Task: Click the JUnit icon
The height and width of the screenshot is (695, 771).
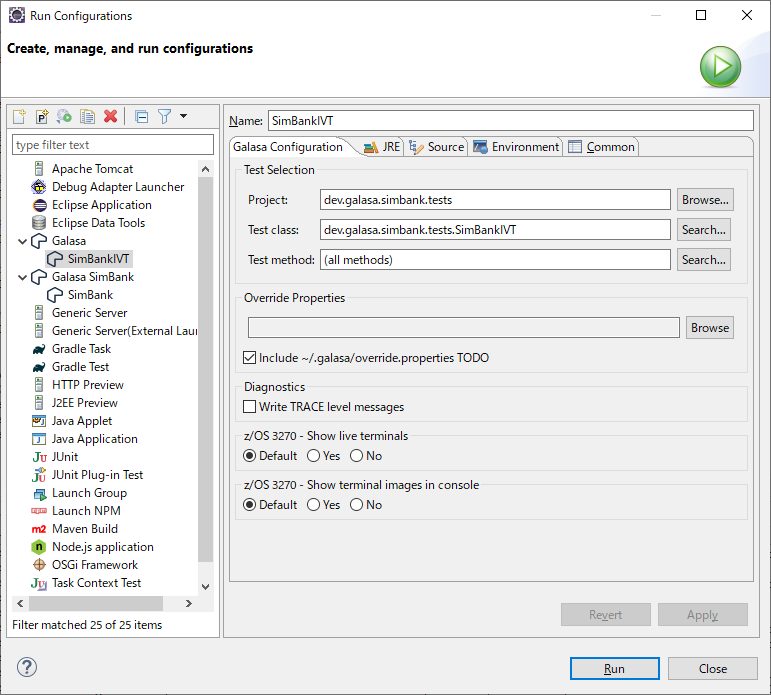Action: click(x=39, y=457)
